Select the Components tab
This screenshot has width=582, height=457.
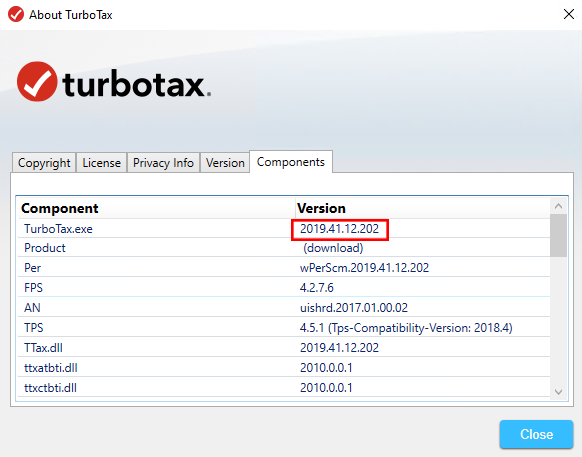[x=291, y=161]
